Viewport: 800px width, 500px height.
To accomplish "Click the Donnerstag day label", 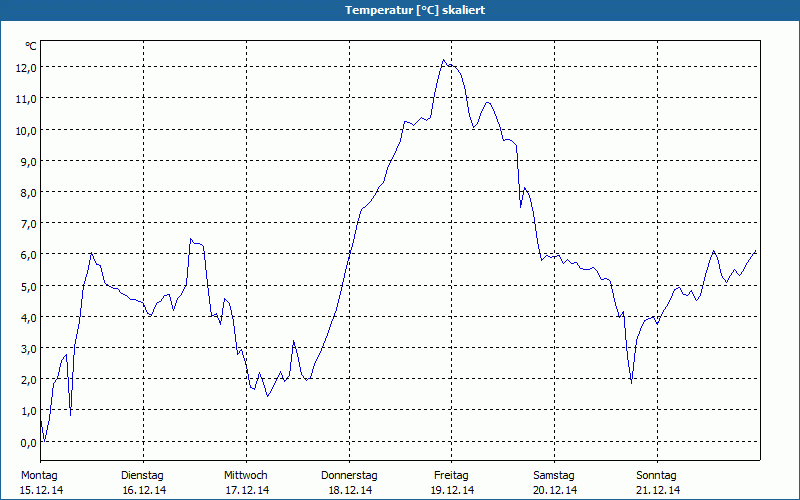I will pyautogui.click(x=349, y=476).
